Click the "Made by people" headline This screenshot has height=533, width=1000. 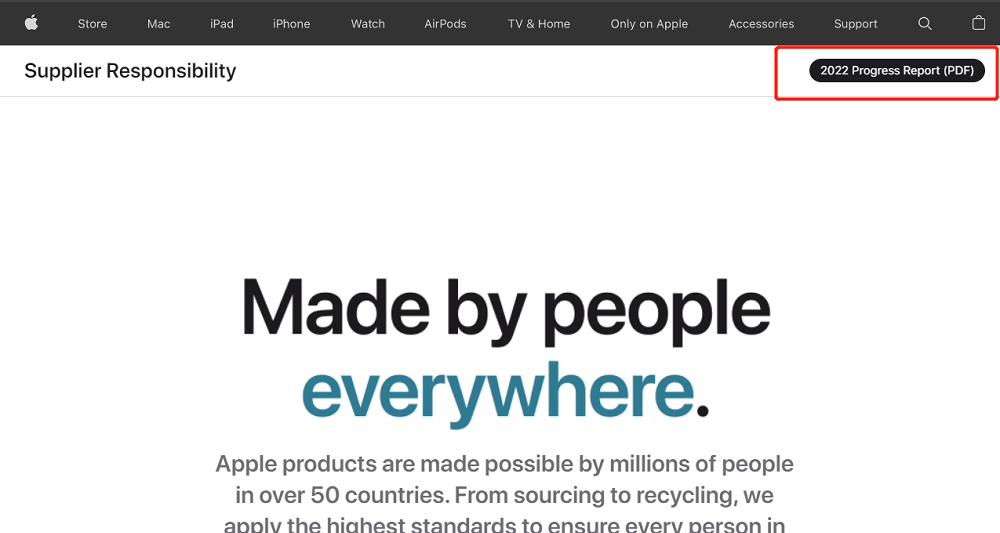pyautogui.click(x=506, y=310)
